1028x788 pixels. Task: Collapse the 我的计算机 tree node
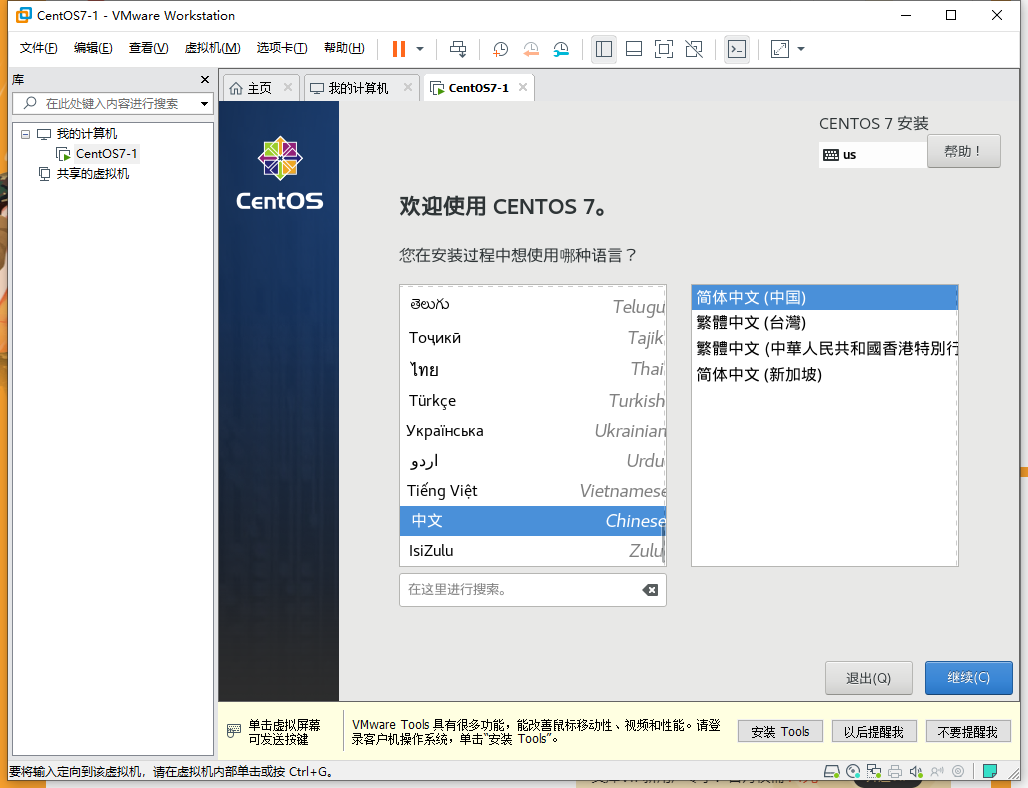click(26, 134)
